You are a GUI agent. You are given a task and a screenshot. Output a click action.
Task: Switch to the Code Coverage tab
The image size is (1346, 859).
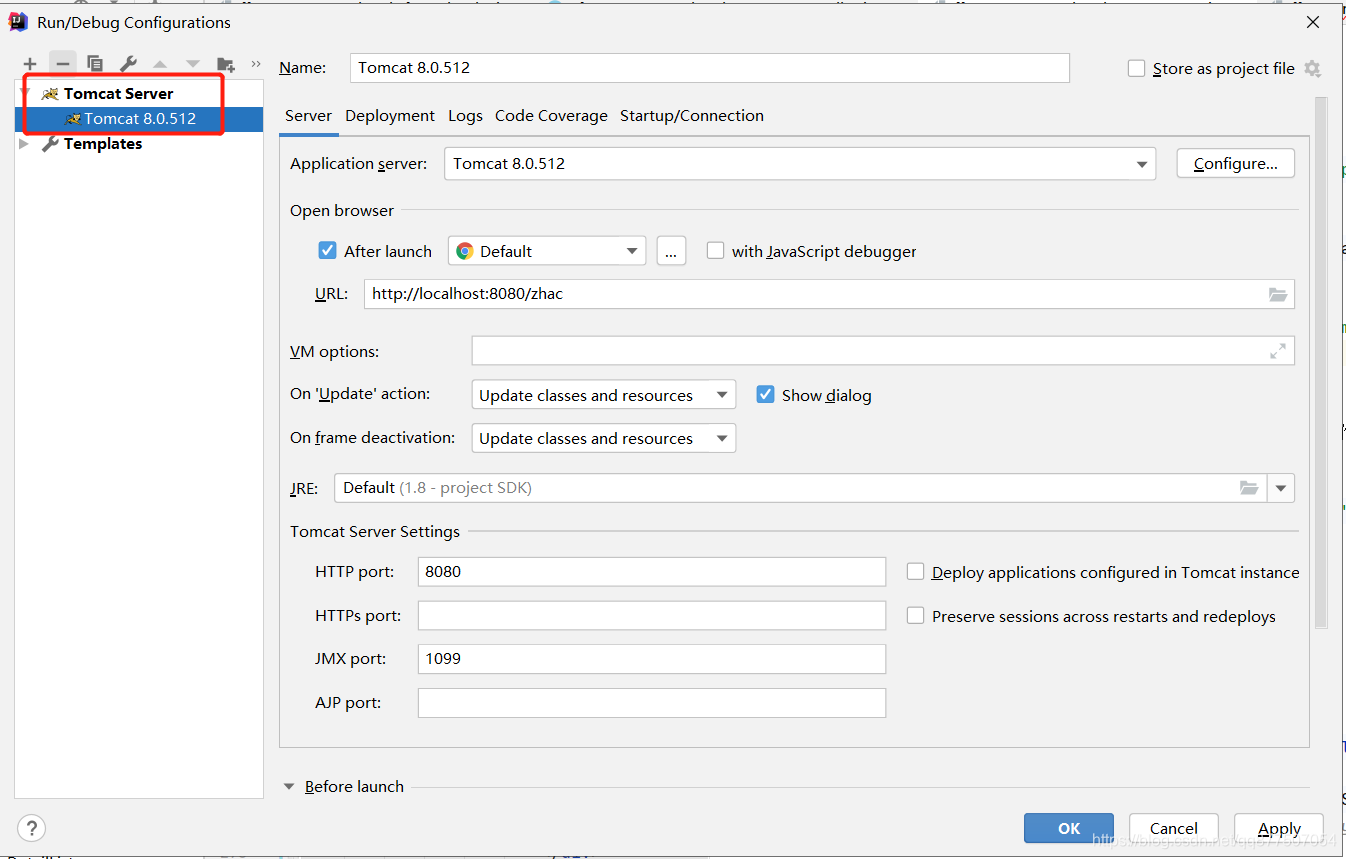coord(551,116)
